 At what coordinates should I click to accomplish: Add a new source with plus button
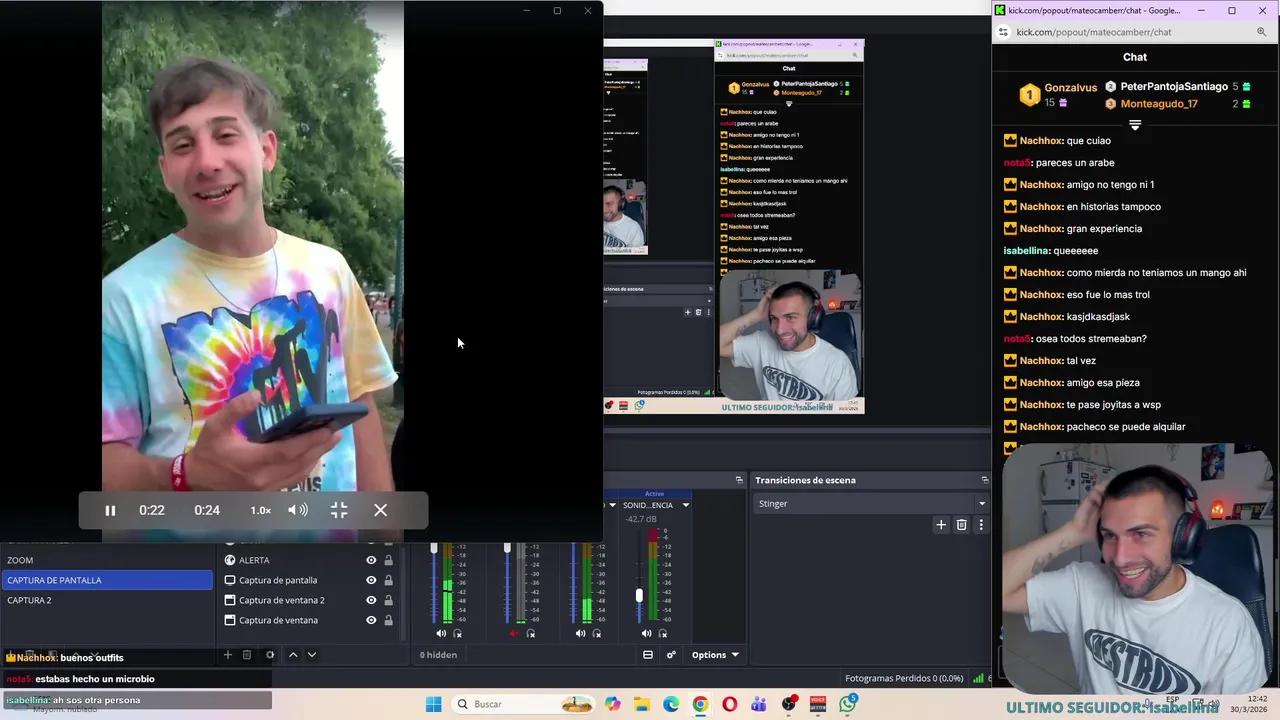227,655
